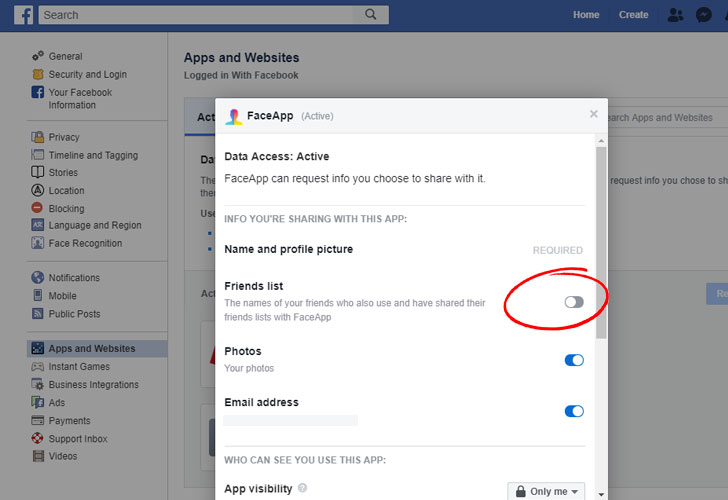728x500 pixels.
Task: Close the FaceApp dialog
Action: 593,114
